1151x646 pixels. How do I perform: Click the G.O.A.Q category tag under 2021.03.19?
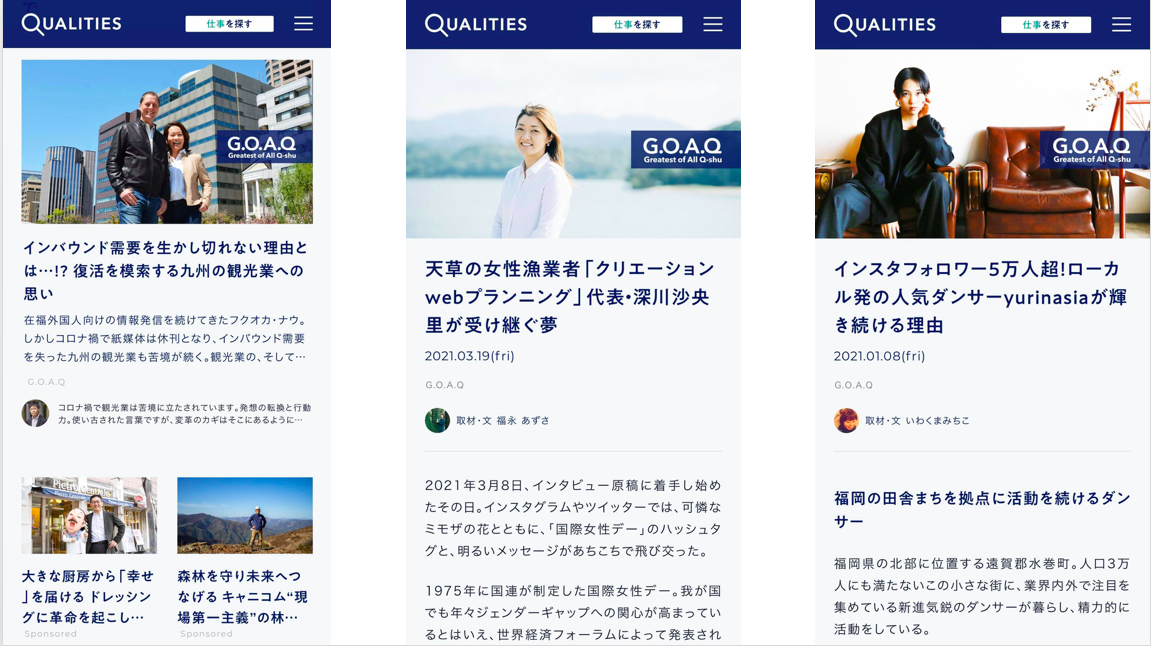pyautogui.click(x=444, y=385)
